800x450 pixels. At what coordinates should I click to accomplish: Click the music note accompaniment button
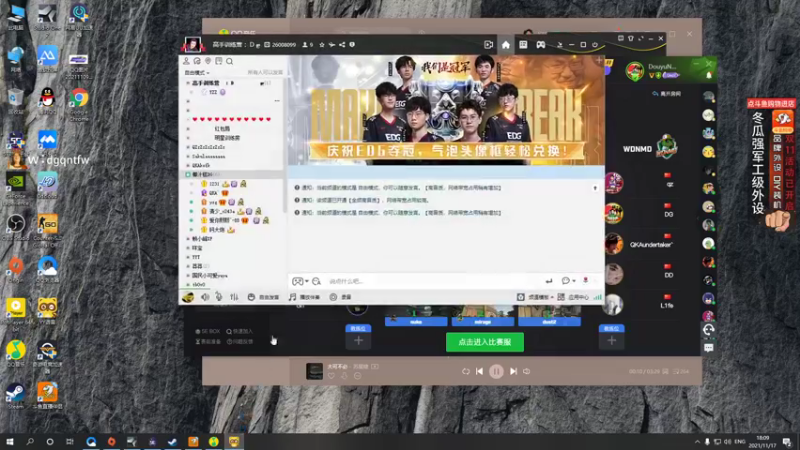[x=305, y=297]
